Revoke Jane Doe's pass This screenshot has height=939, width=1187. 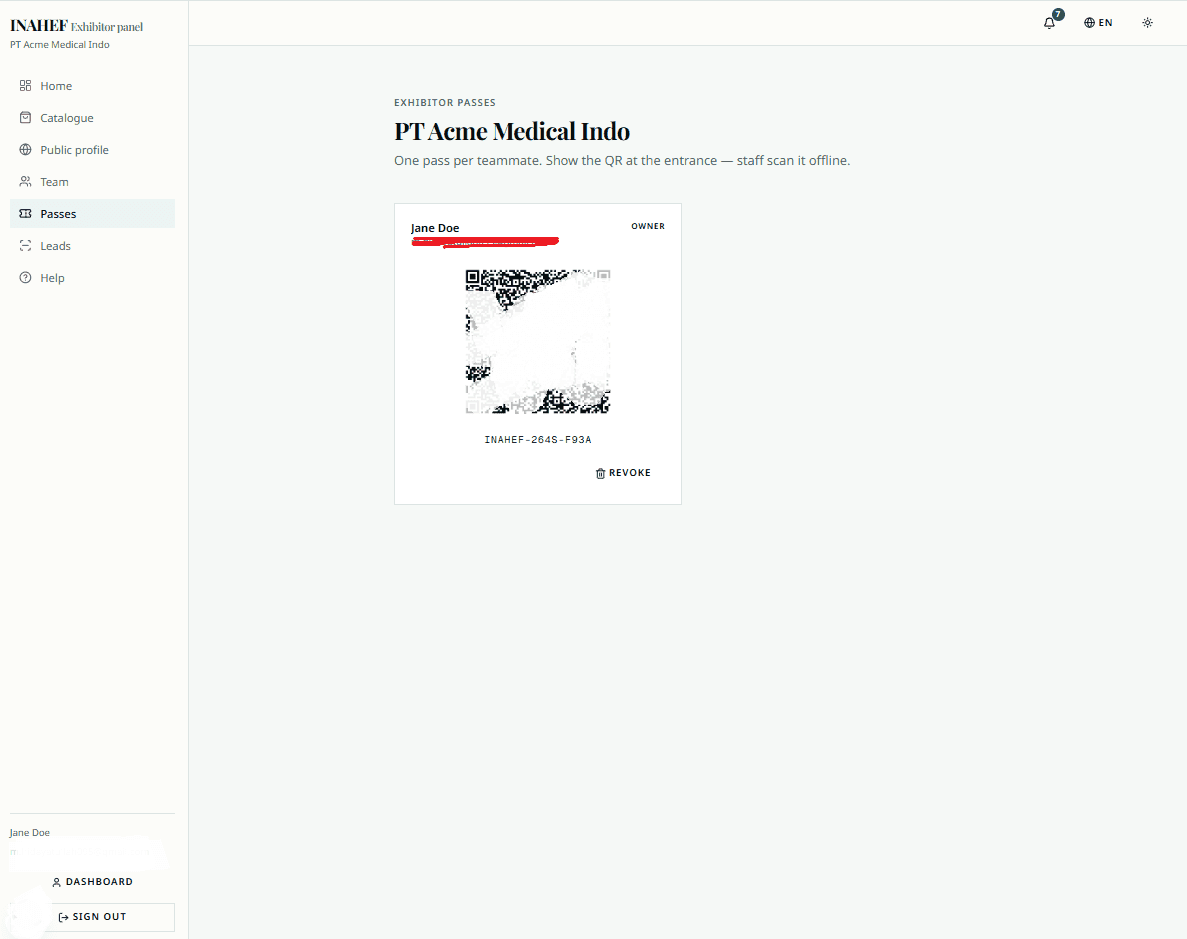[623, 473]
